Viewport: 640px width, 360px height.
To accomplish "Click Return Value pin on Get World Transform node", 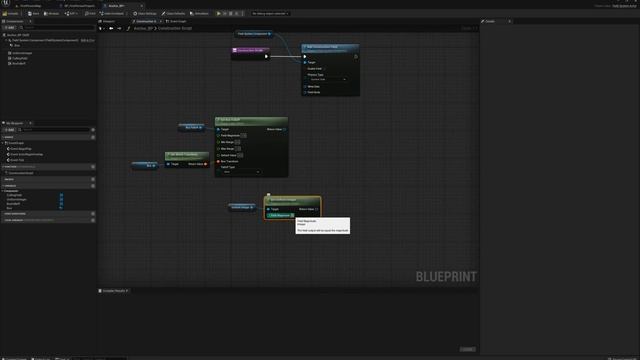I will (205, 164).
